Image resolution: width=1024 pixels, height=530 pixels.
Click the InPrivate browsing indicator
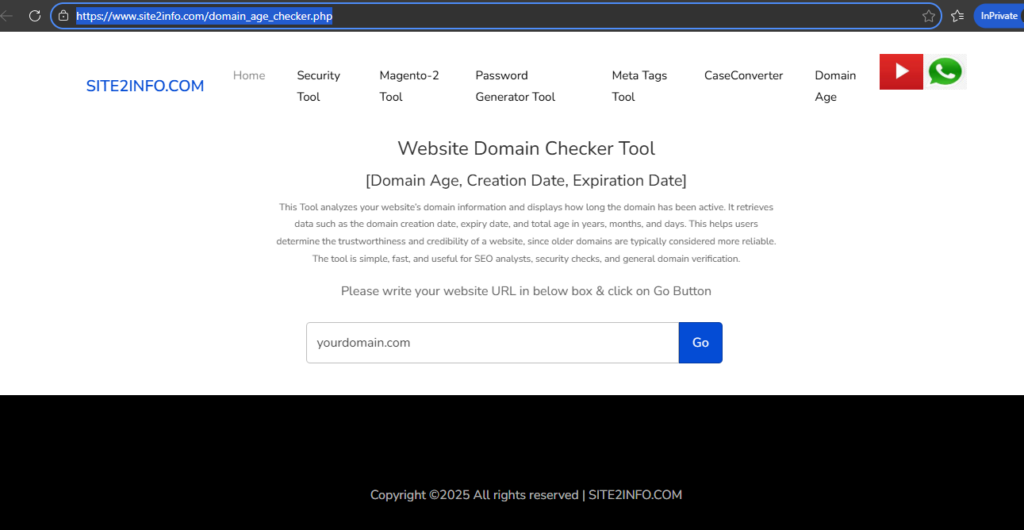click(998, 16)
